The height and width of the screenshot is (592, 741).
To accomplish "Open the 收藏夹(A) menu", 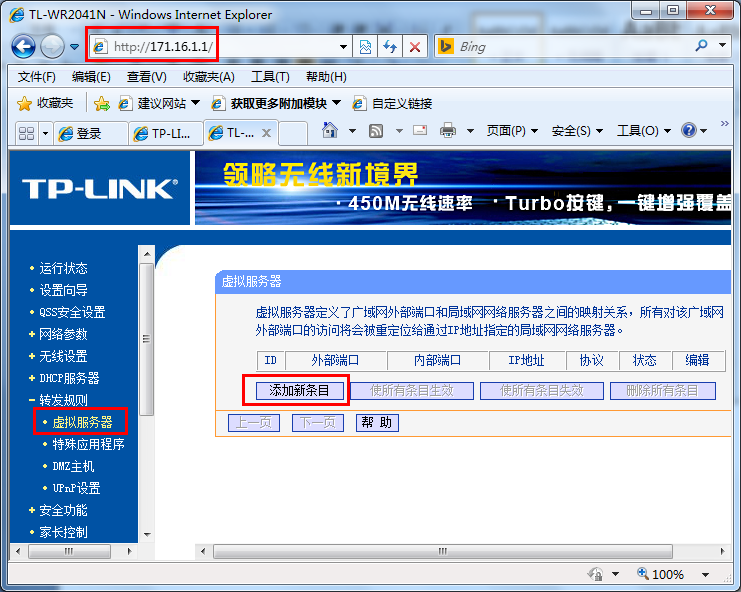I will coord(208,77).
